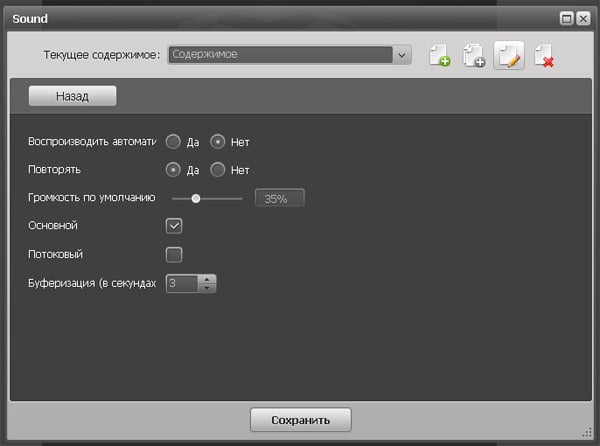The height and width of the screenshot is (446, 600).
Task: Click the default volume slider handle
Action: pyautogui.click(x=196, y=198)
